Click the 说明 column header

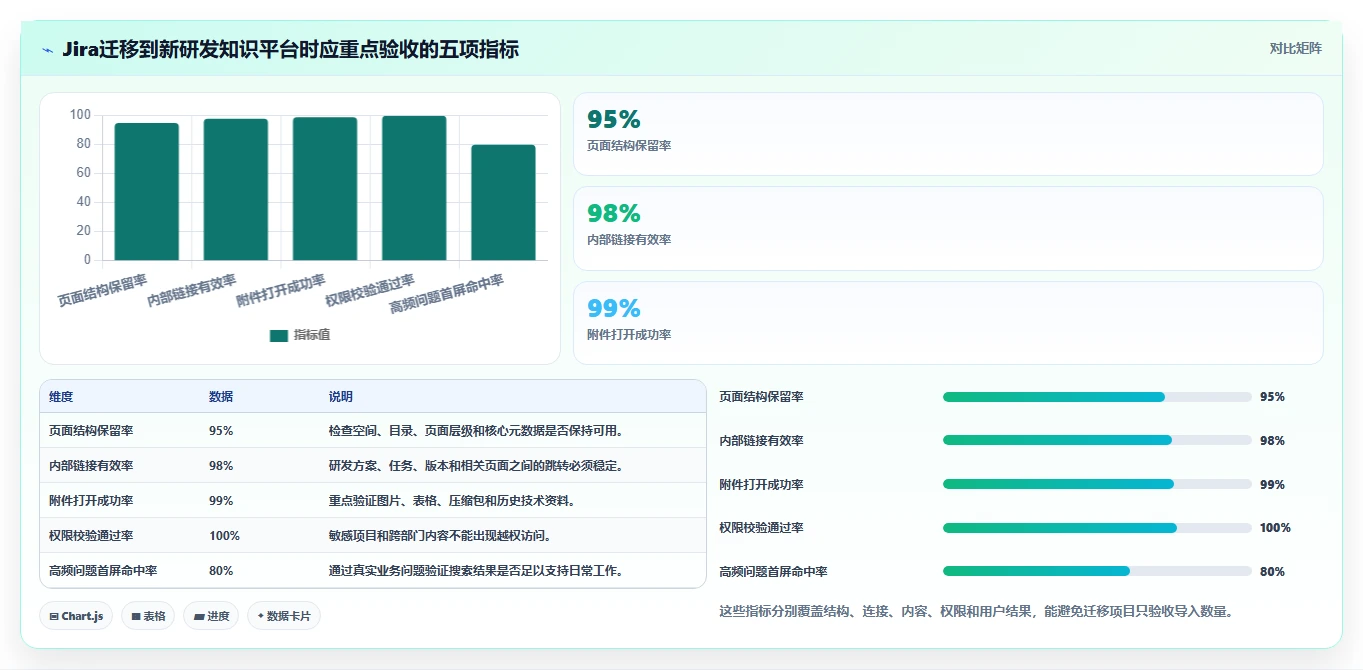pyautogui.click(x=341, y=397)
